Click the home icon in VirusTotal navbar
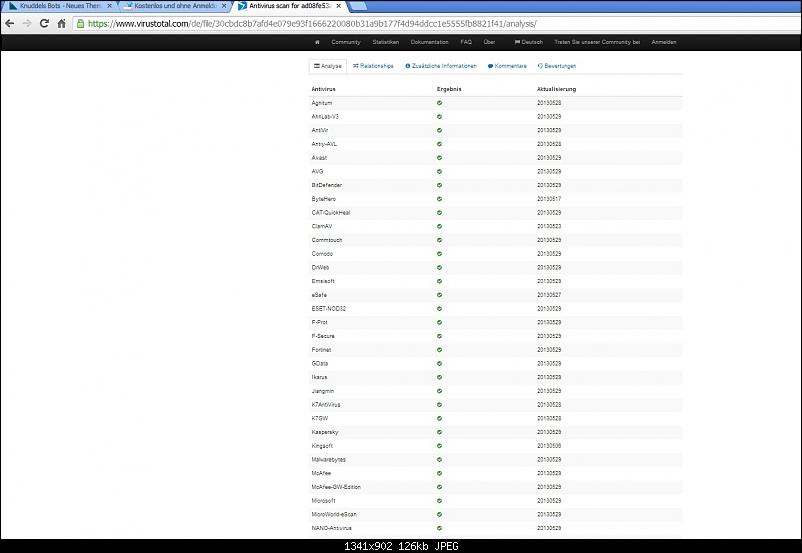The image size is (802, 553). pos(317,42)
